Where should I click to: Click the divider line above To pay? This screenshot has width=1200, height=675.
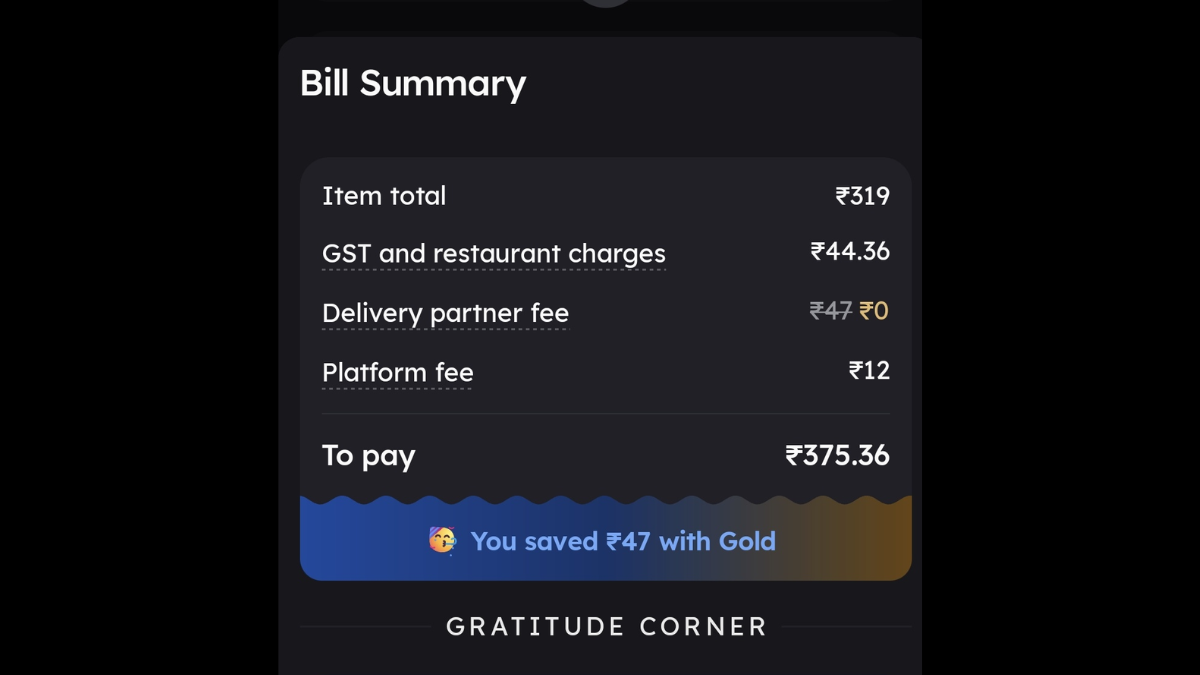pos(606,413)
